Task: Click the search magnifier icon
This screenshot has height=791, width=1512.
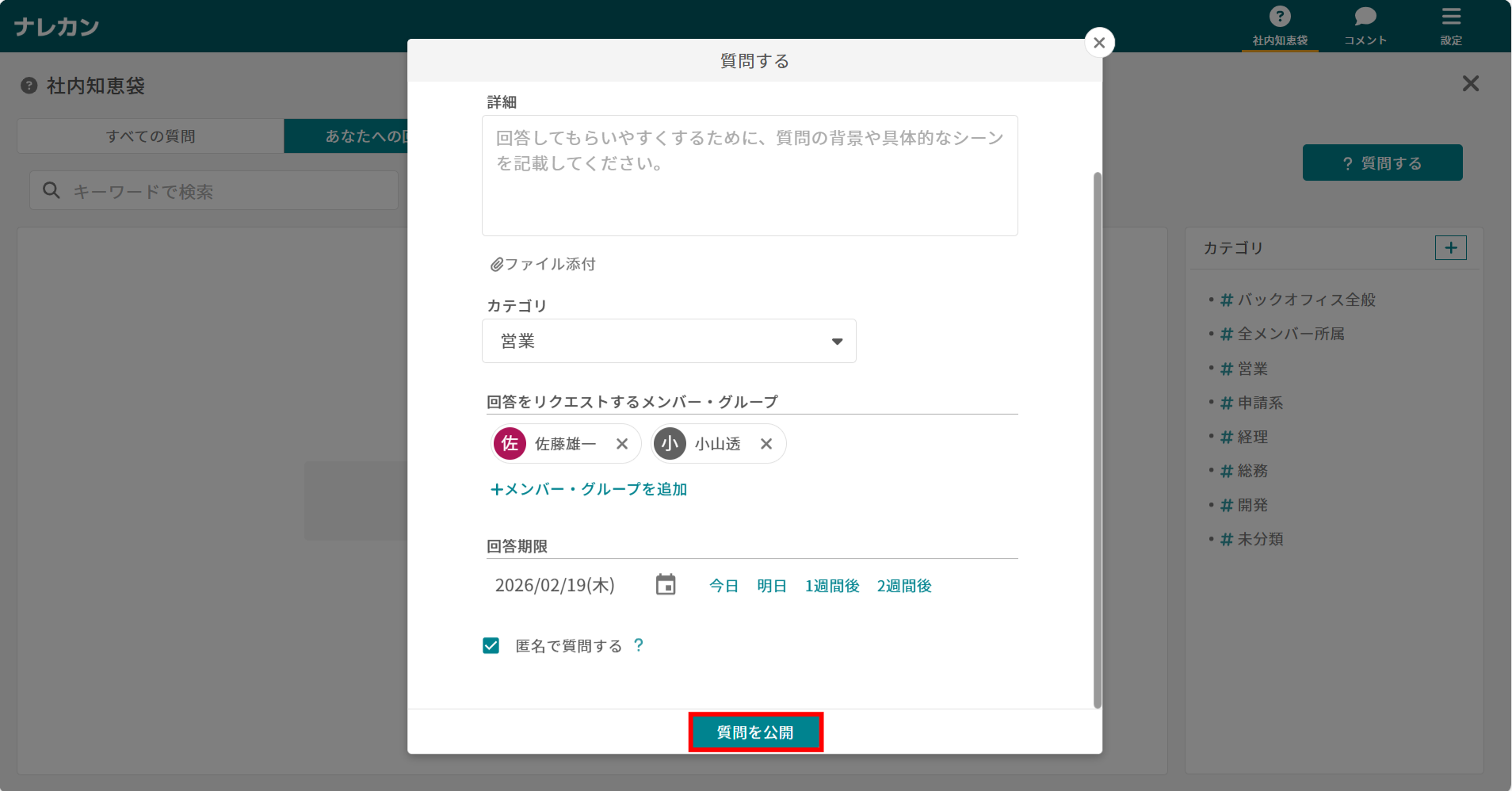Action: click(51, 190)
